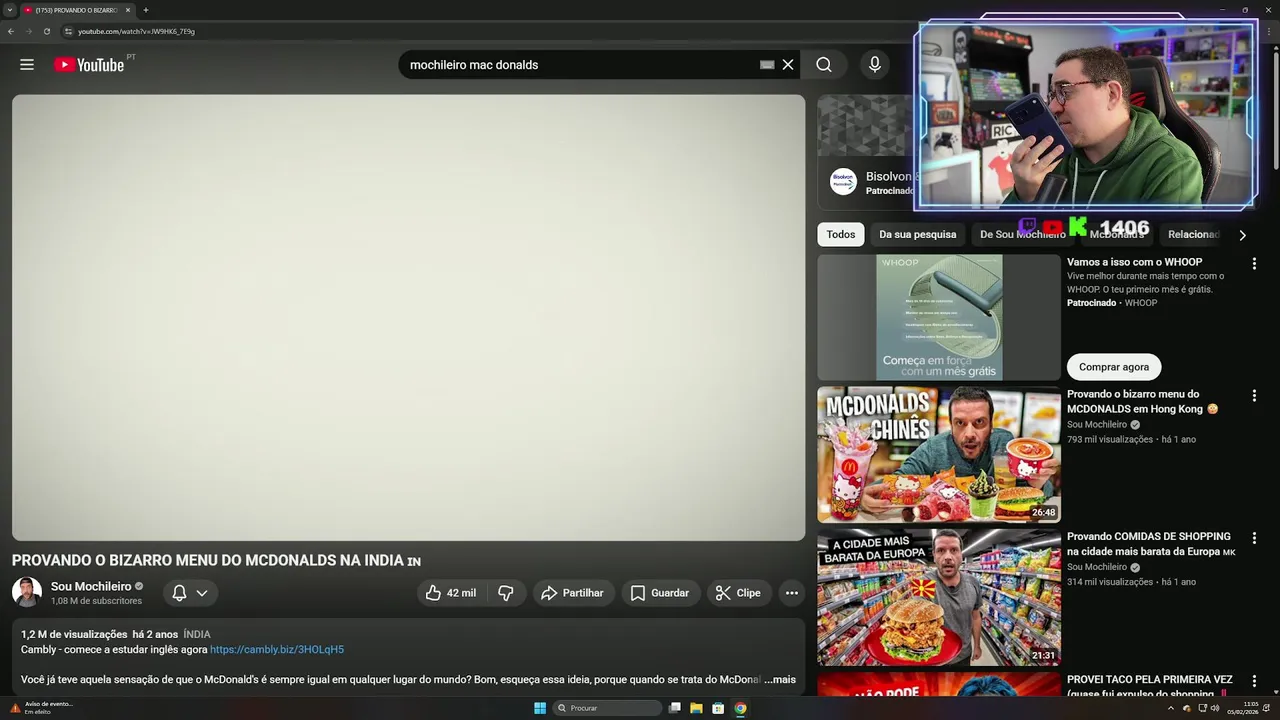Open the Sou Mochileiro channel avatar
The height and width of the screenshot is (720, 1280).
point(27,592)
